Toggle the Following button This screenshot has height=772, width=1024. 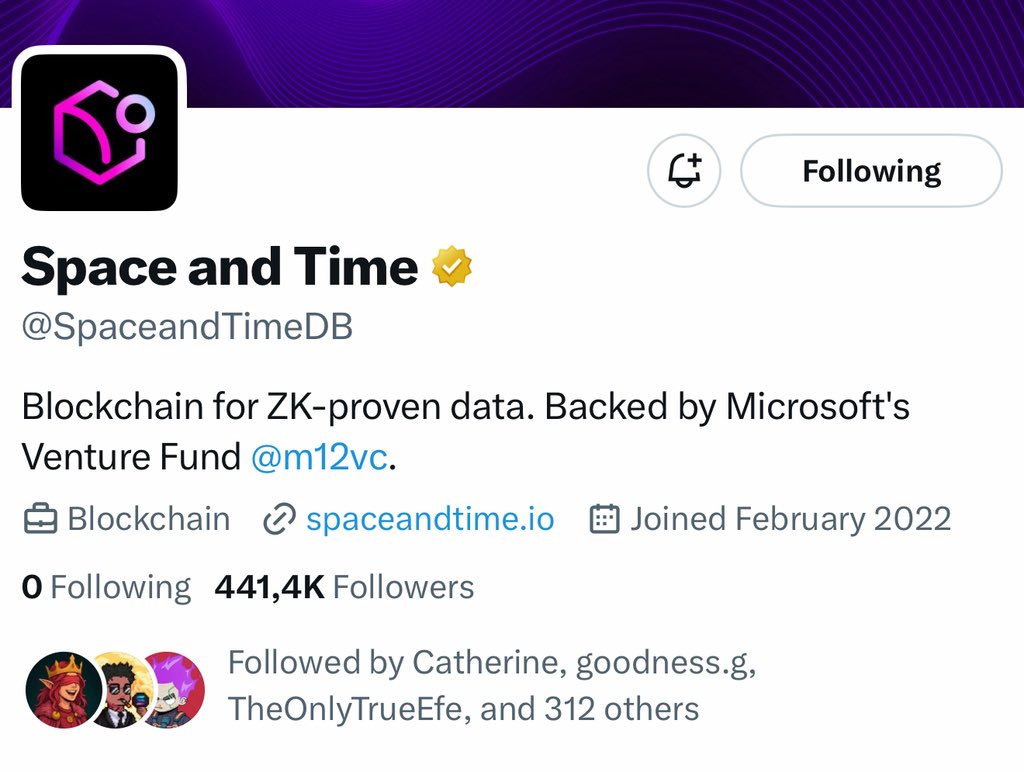pos(871,170)
